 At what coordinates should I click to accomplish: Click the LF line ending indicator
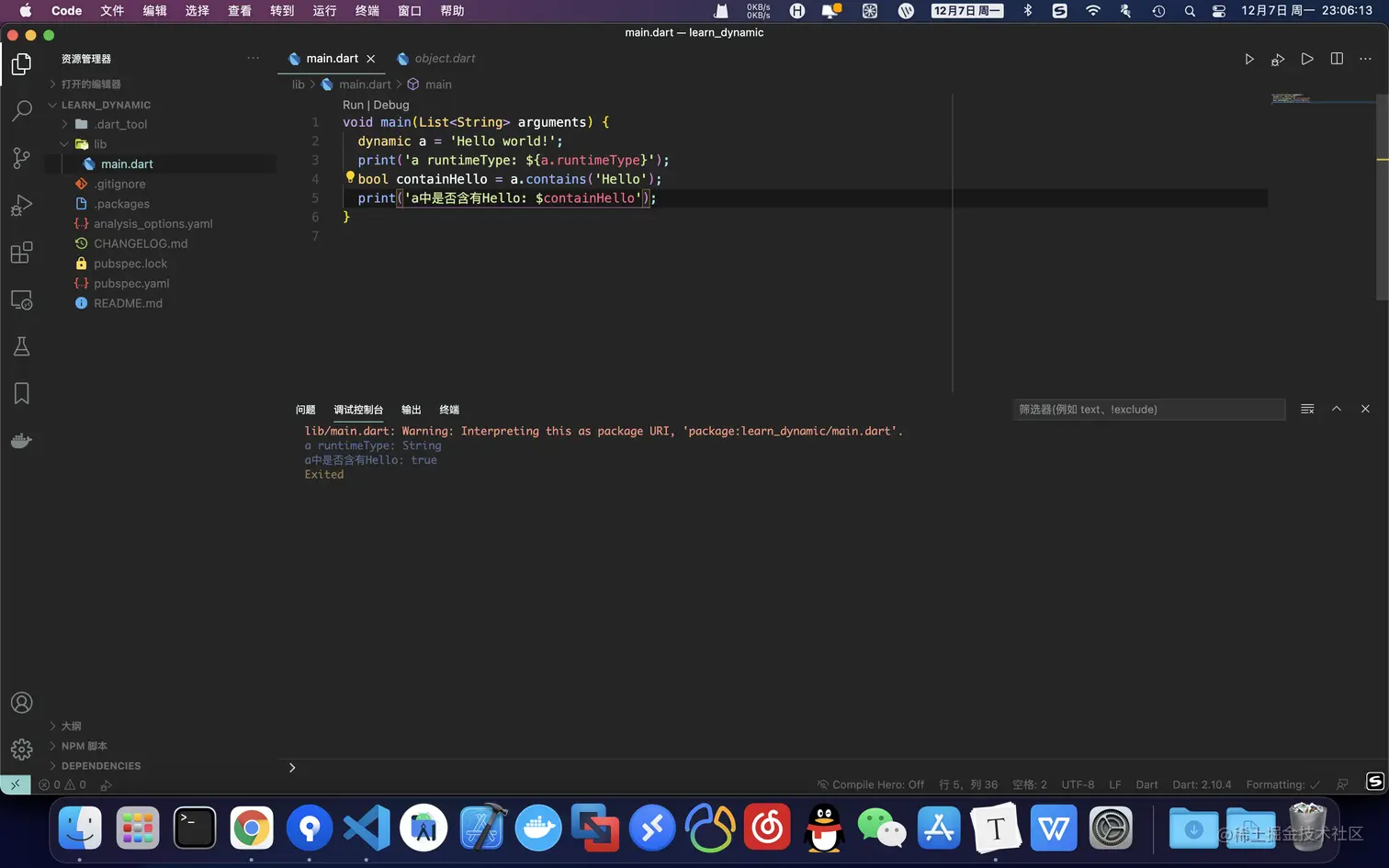click(1115, 784)
